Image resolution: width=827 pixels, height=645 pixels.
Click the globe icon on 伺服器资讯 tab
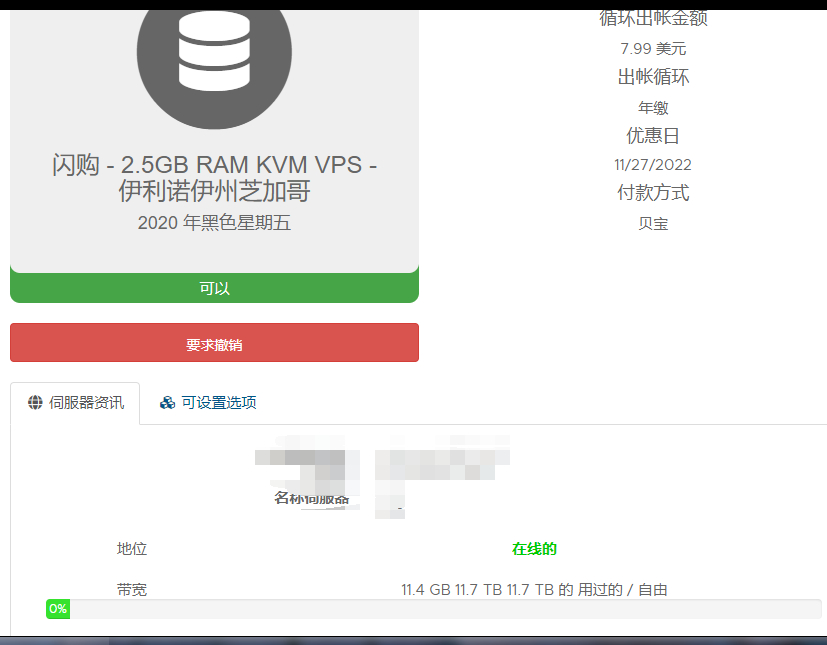(x=35, y=402)
